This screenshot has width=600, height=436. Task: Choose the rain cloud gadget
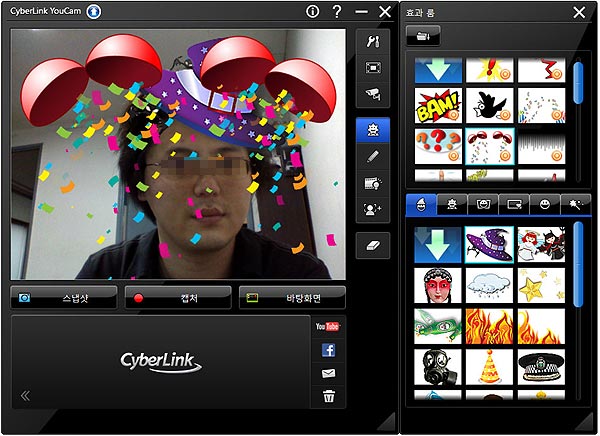click(490, 286)
